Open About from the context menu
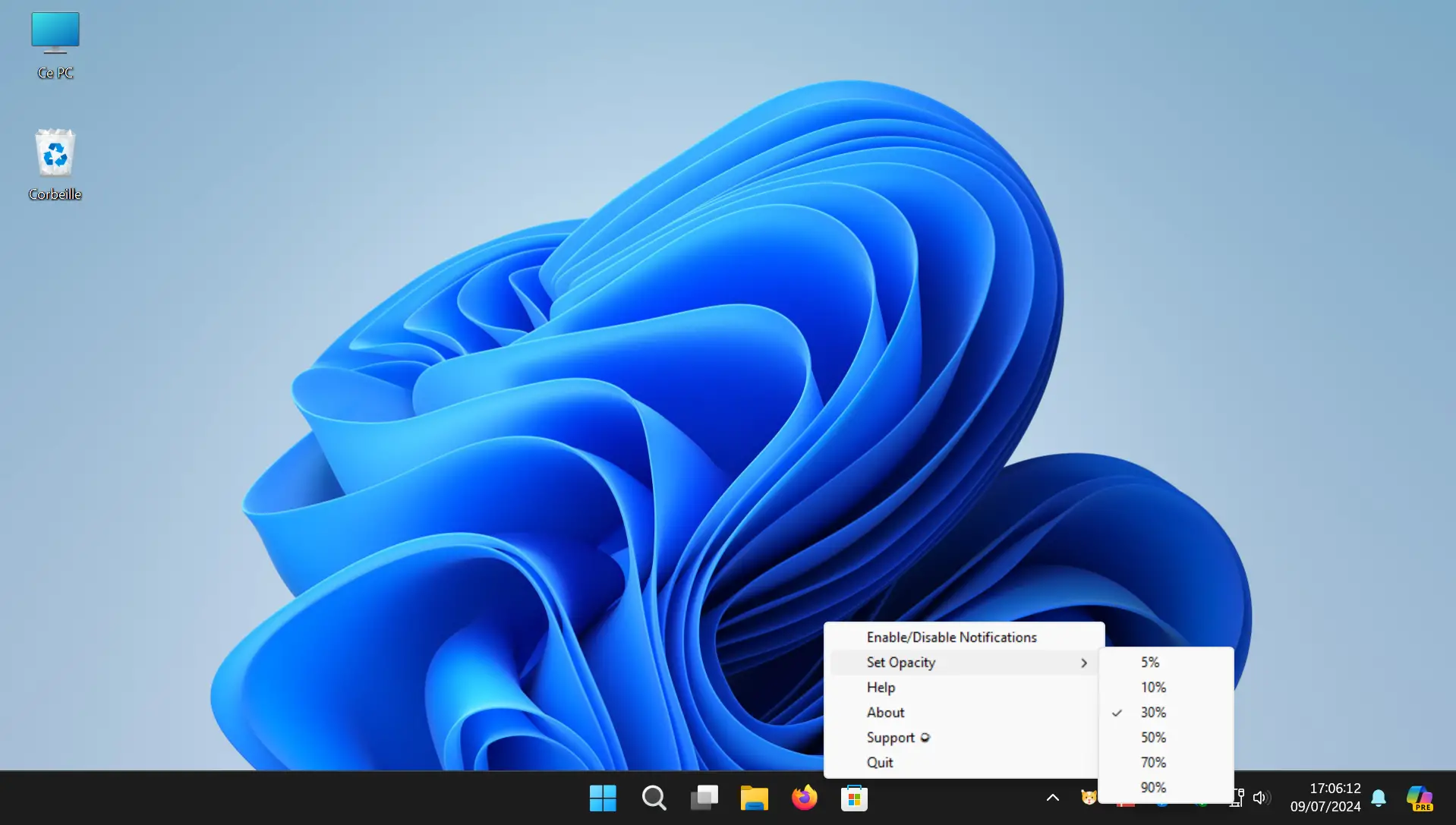1456x825 pixels. [x=963, y=713]
